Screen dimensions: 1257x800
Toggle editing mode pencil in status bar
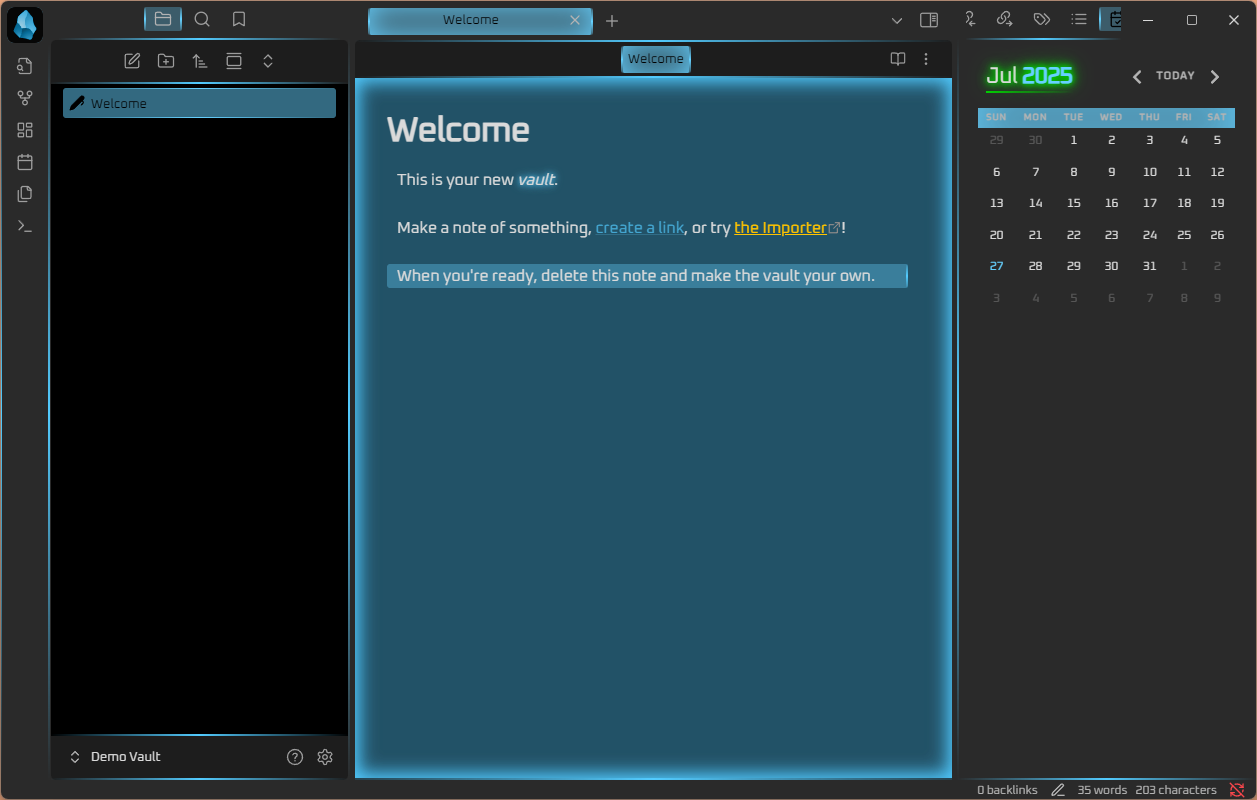1058,790
